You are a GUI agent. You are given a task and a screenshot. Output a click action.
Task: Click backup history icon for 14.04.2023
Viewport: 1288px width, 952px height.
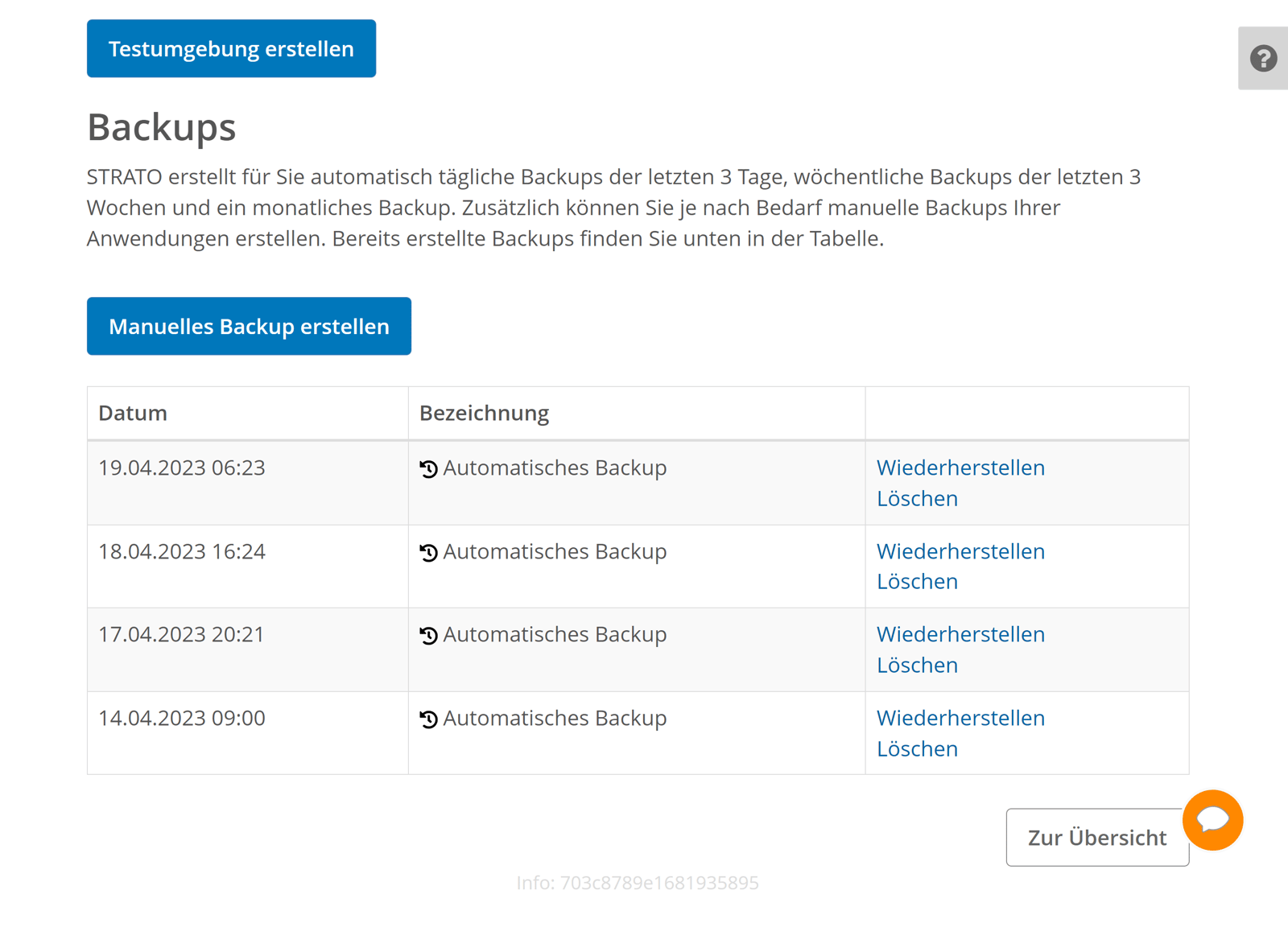click(x=429, y=719)
